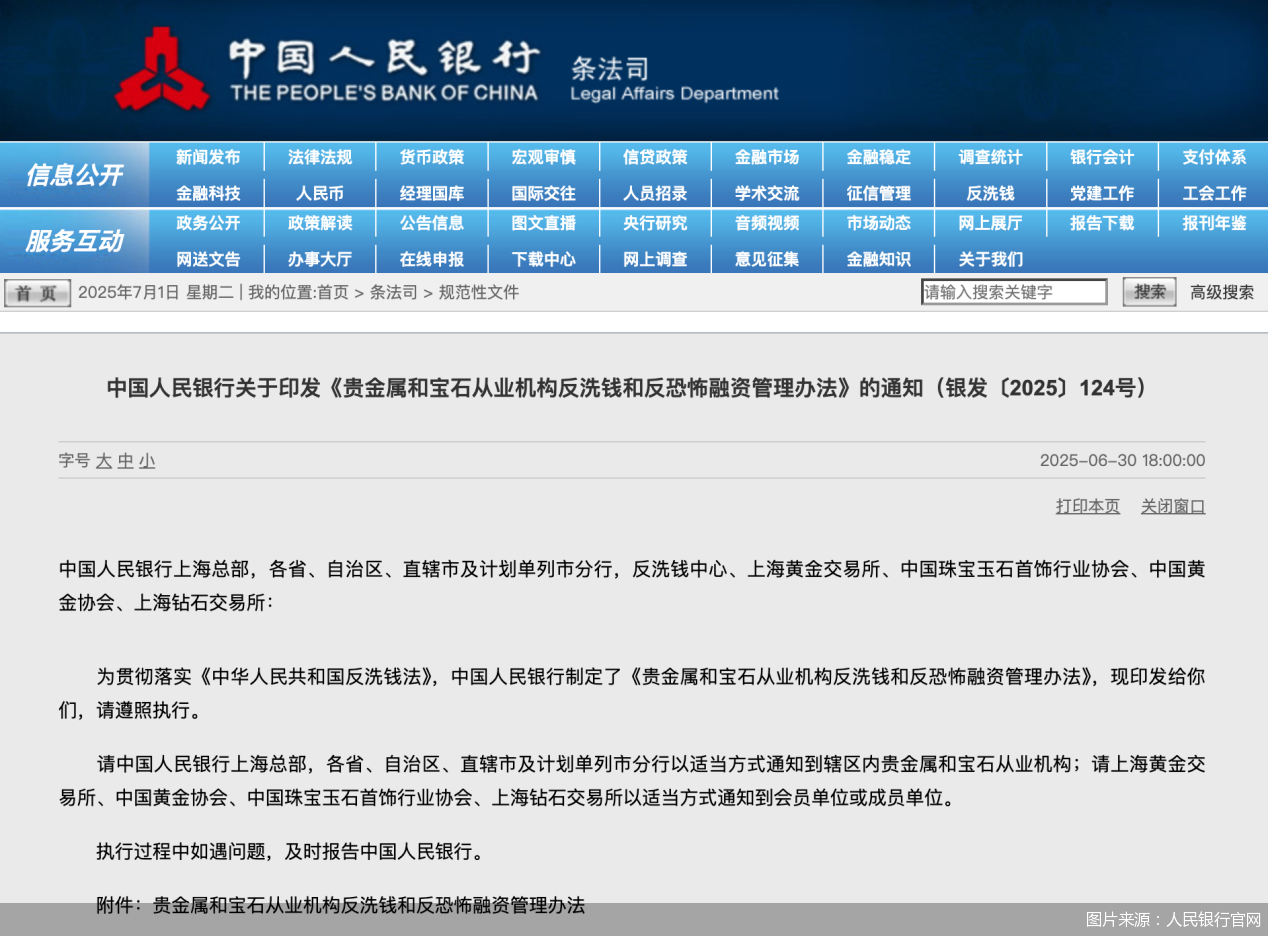
Task: Open 调查统计 section
Action: coord(991,157)
